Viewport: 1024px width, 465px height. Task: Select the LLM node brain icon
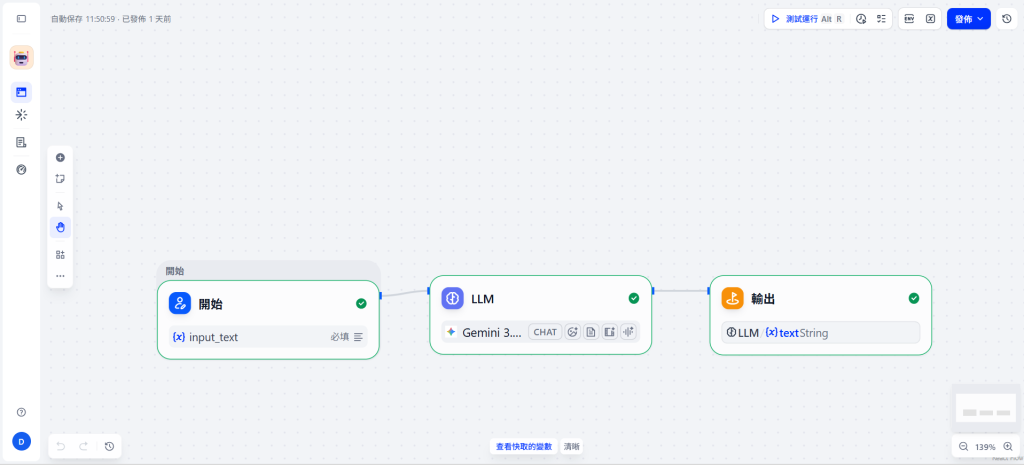[x=452, y=298]
